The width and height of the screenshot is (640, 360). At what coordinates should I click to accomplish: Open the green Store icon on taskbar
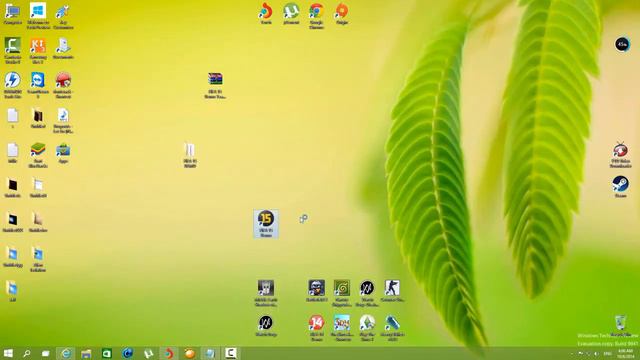[x=107, y=353]
